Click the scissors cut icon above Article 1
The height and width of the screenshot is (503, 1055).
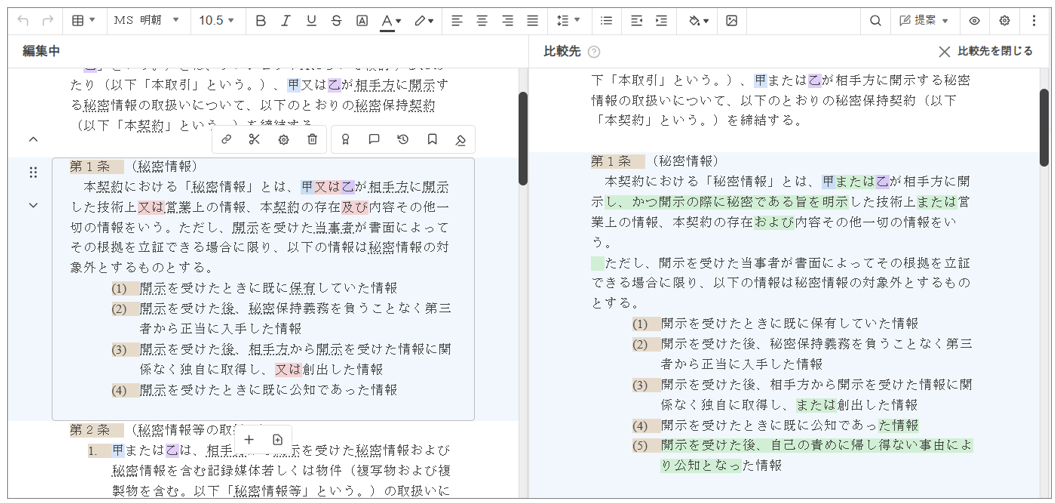254,140
